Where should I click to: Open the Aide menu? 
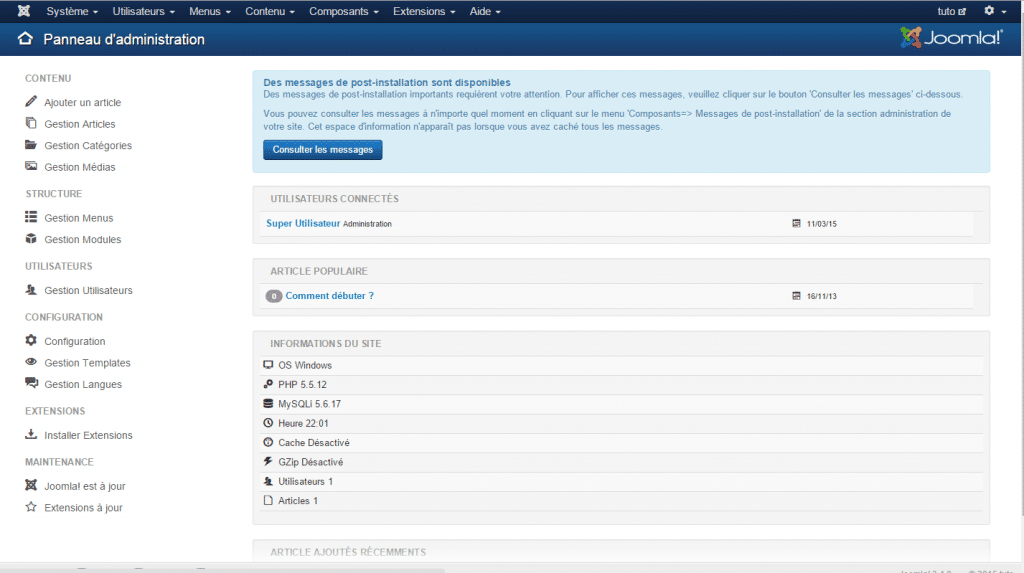point(485,12)
